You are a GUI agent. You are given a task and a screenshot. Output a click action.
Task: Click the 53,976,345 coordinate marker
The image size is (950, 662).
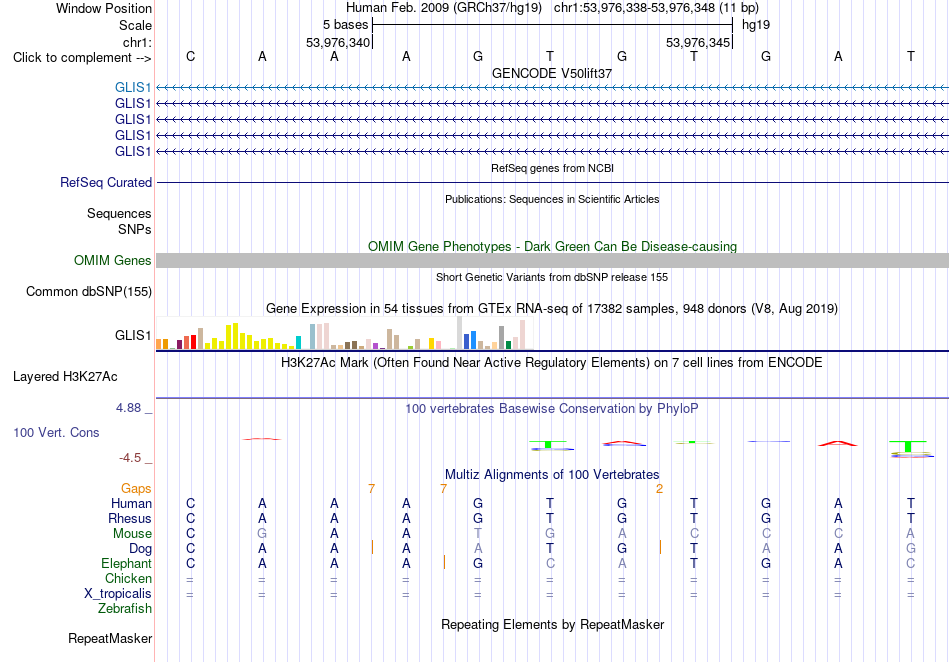click(x=698, y=42)
